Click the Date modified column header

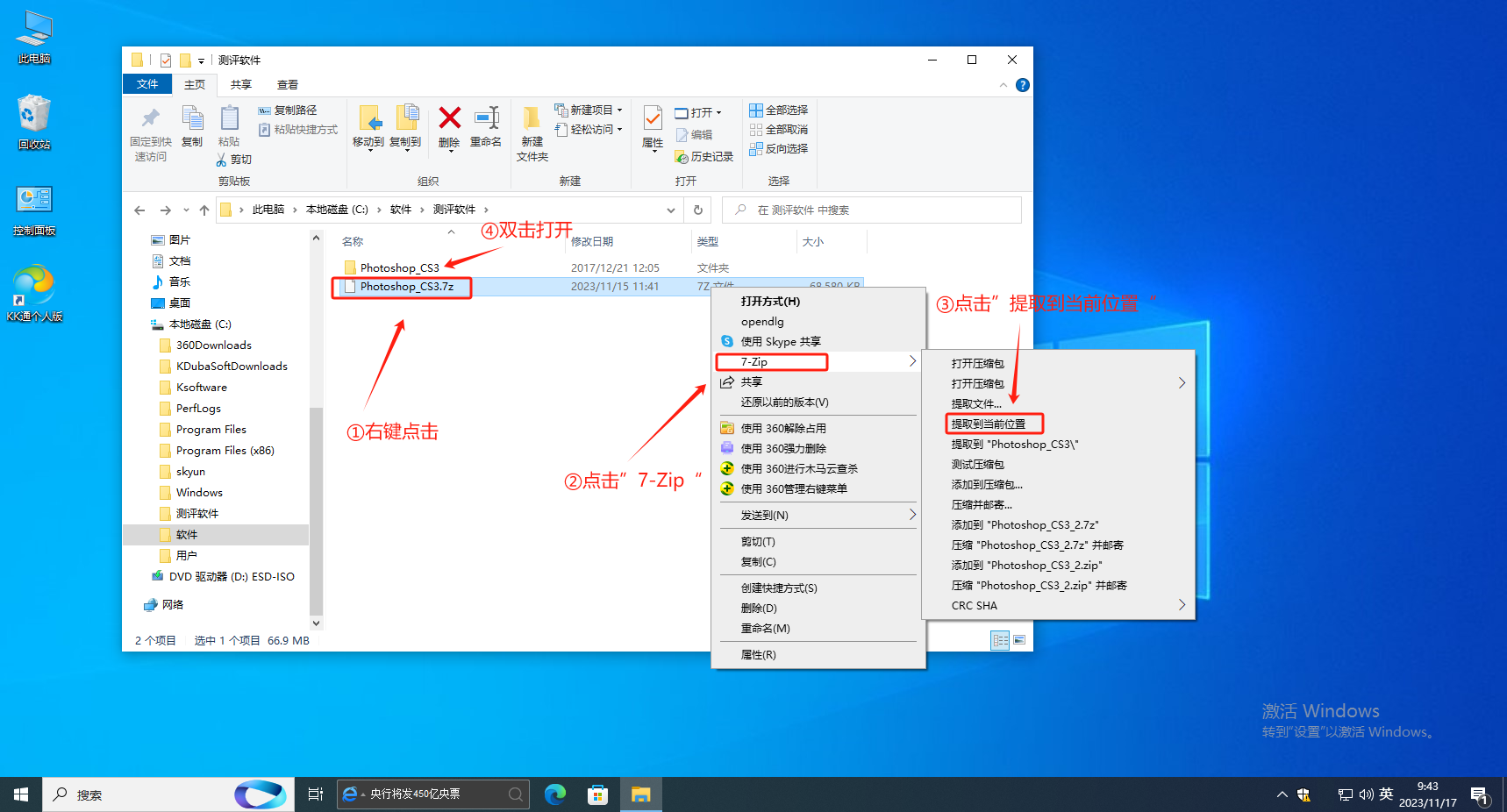tap(592, 242)
